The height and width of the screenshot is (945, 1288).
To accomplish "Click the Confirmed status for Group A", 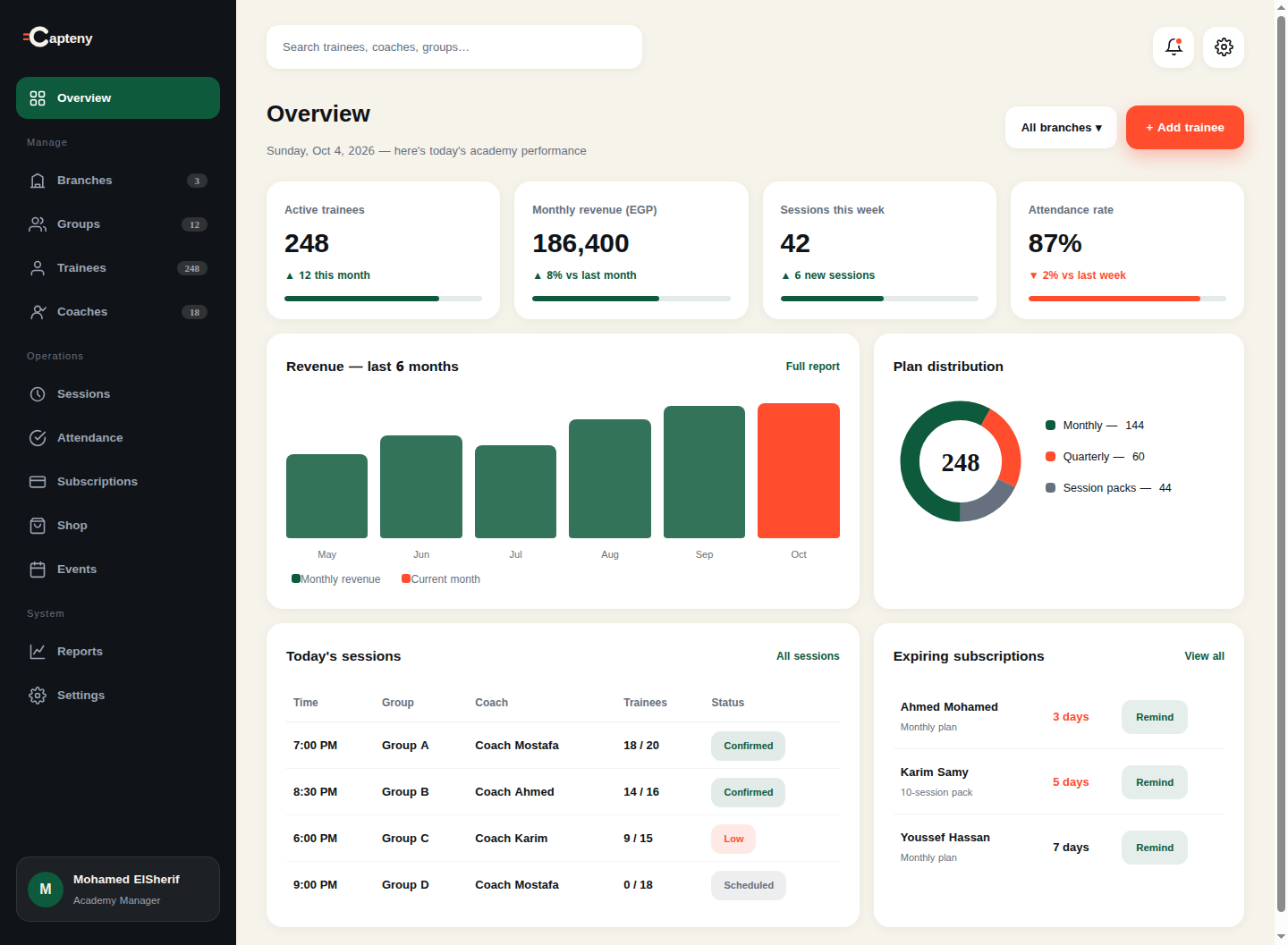I will point(749,746).
